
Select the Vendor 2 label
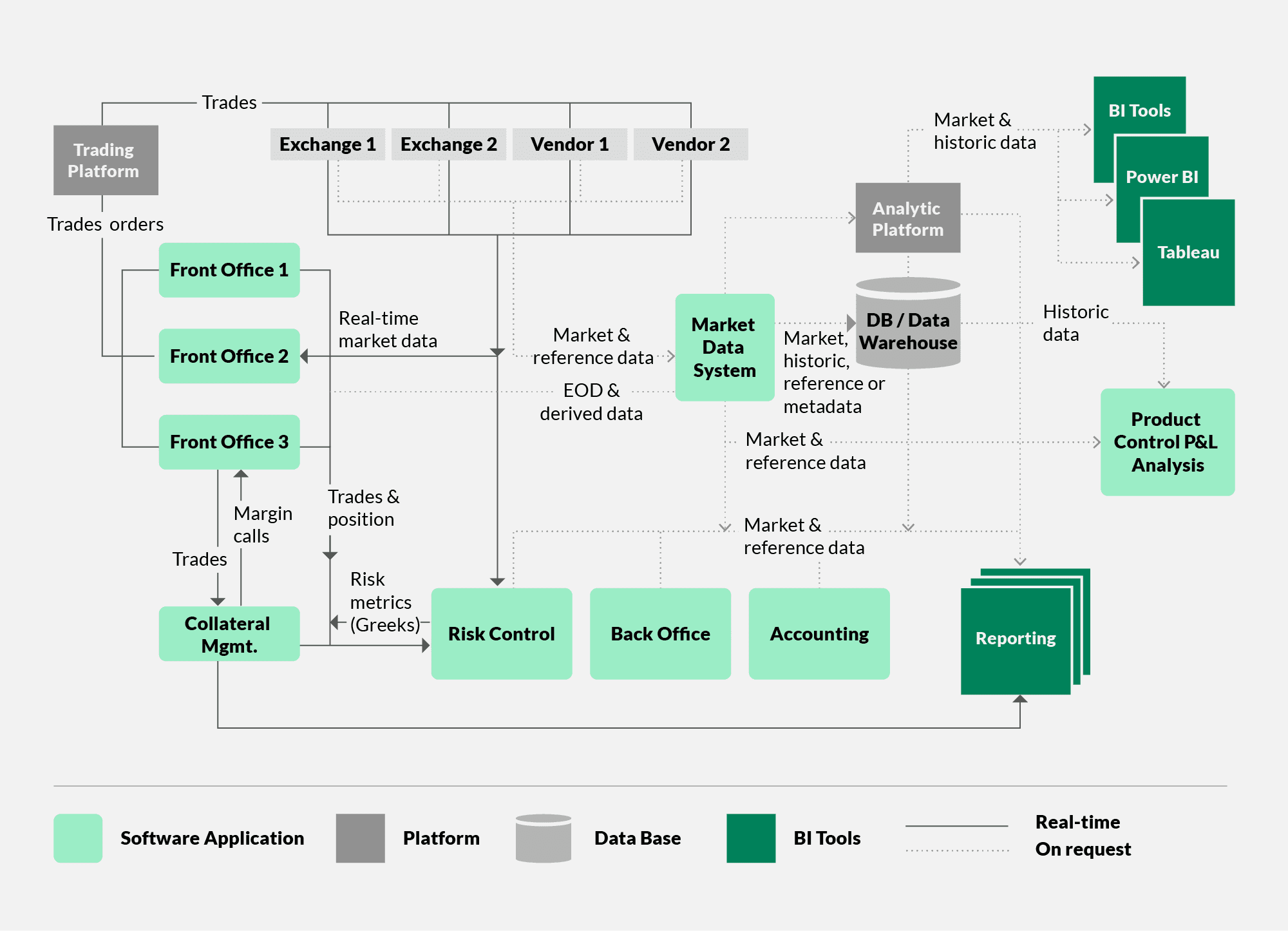tap(690, 144)
